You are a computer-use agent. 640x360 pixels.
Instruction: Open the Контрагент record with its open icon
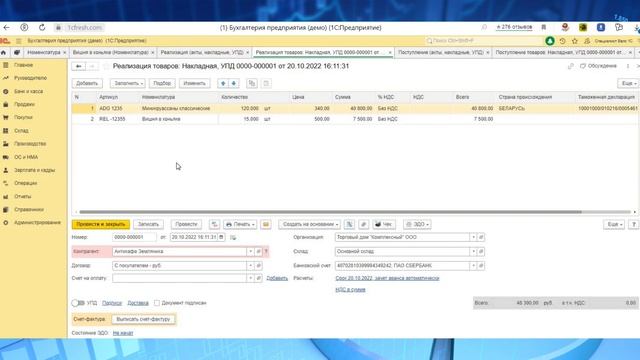258,251
